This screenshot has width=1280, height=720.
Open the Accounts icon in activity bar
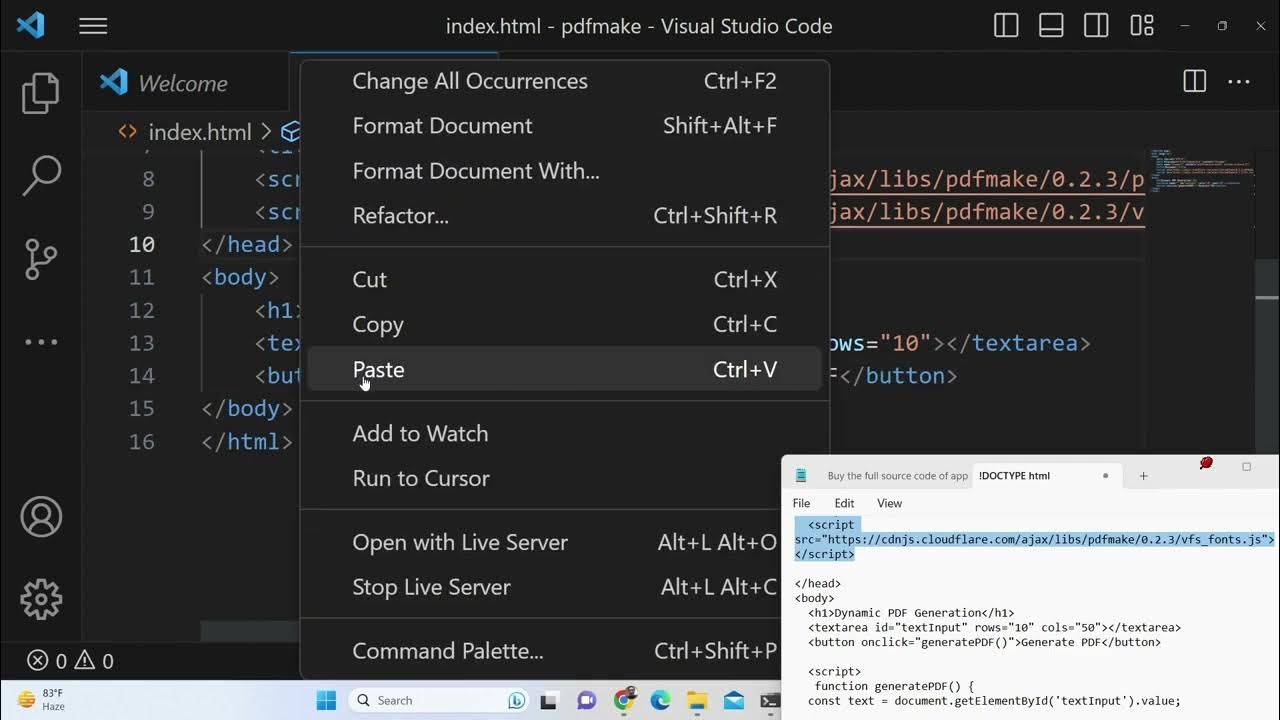[x=41, y=517]
